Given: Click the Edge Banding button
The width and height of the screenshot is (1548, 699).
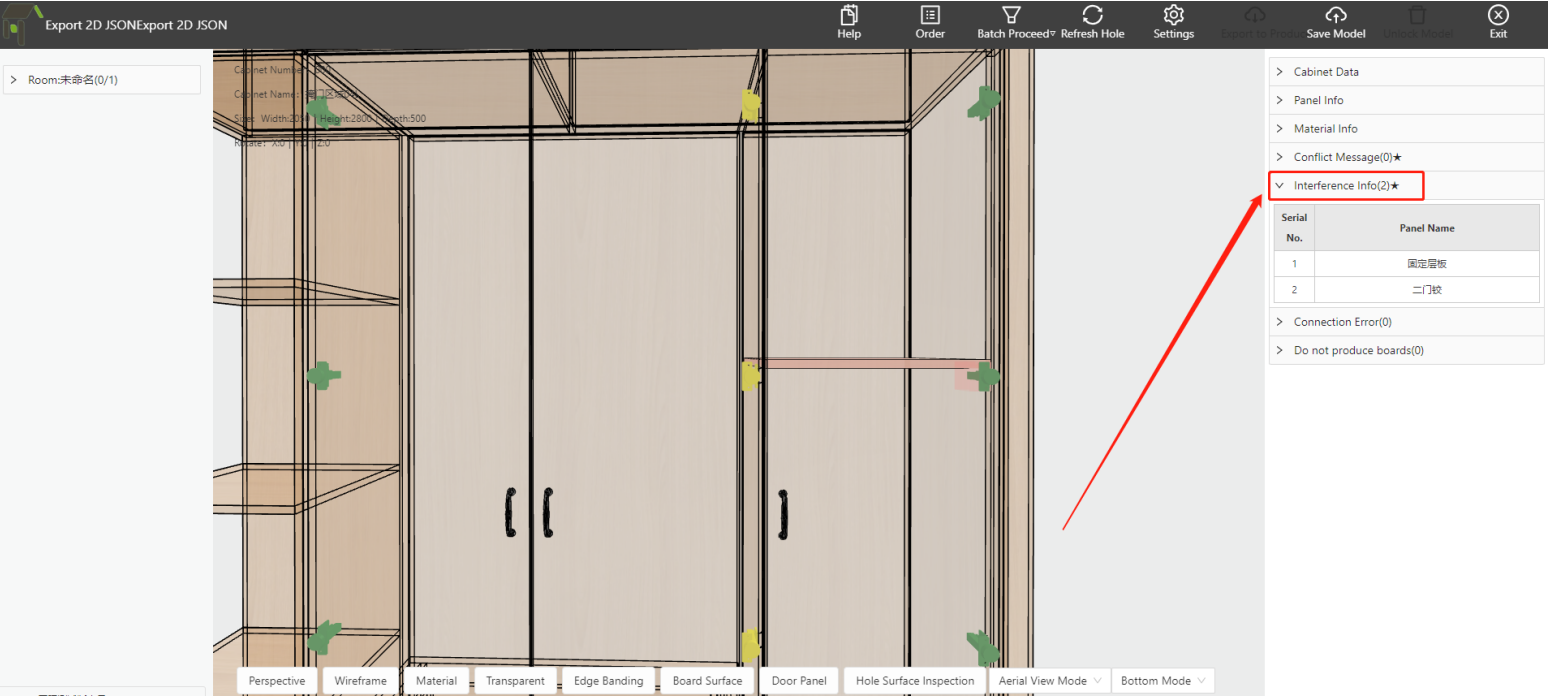Looking at the screenshot, I should click(608, 681).
